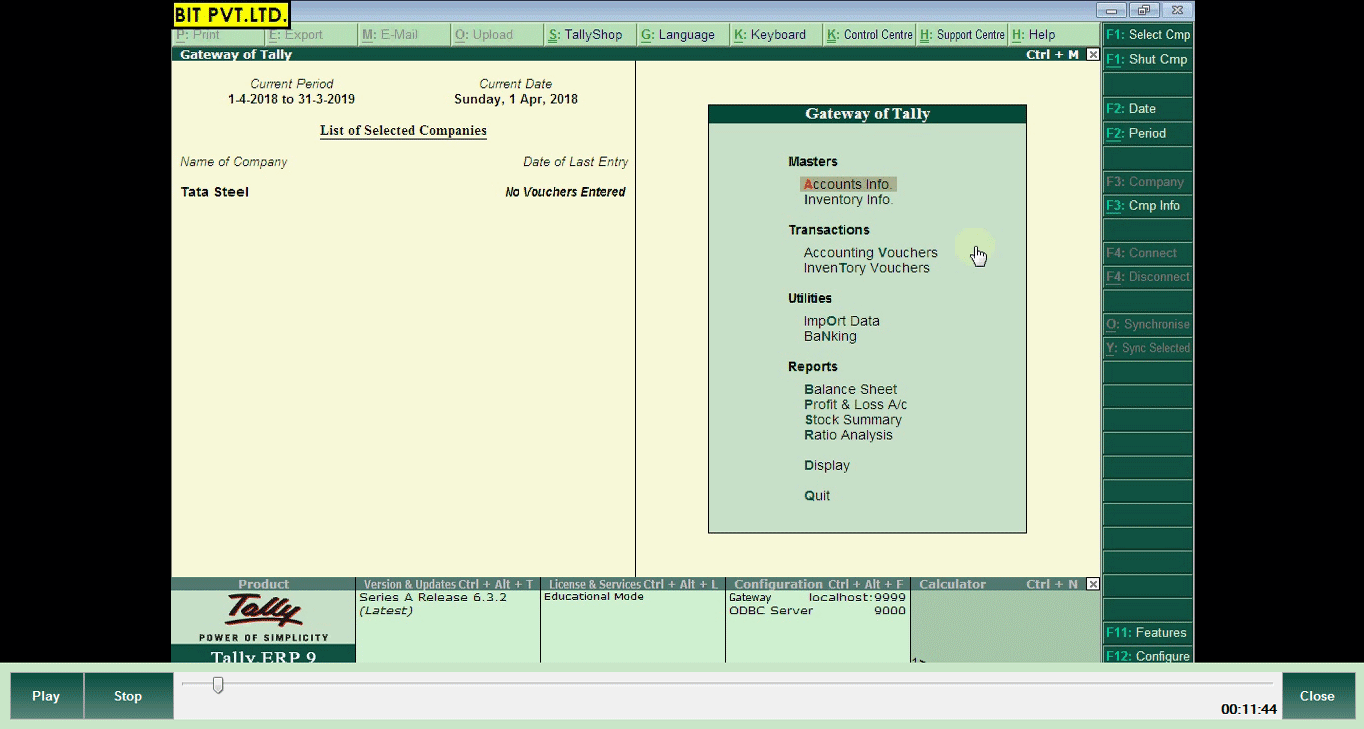Click the F1: Shut Cmp button
1364x729 pixels.
point(1147,60)
